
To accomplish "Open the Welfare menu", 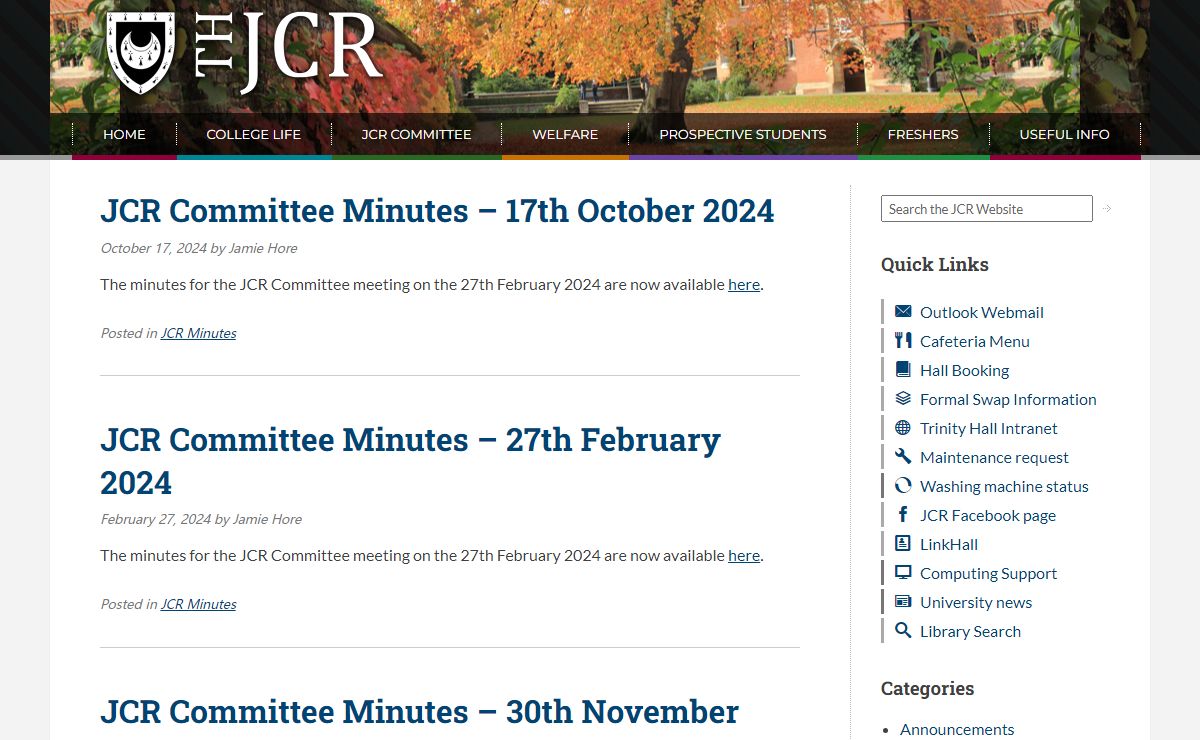I will click(x=565, y=134).
